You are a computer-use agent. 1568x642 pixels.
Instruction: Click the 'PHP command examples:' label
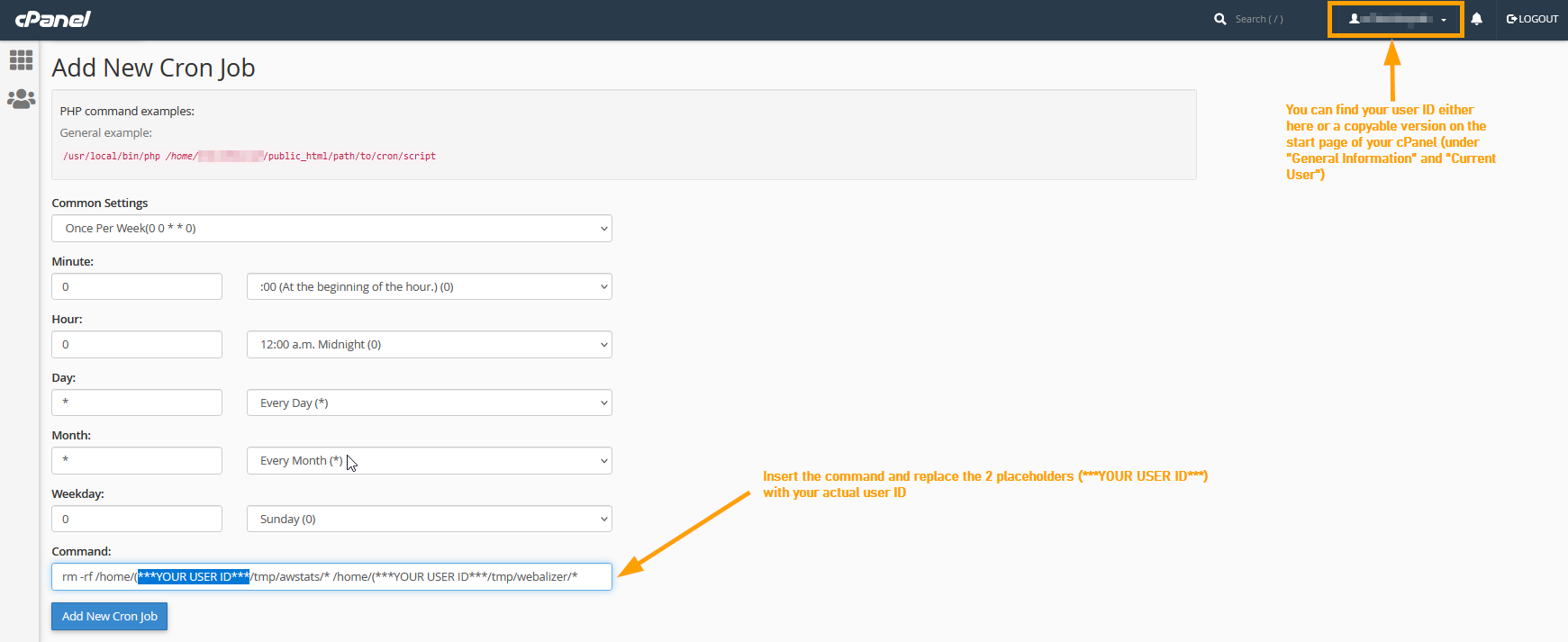(x=127, y=111)
